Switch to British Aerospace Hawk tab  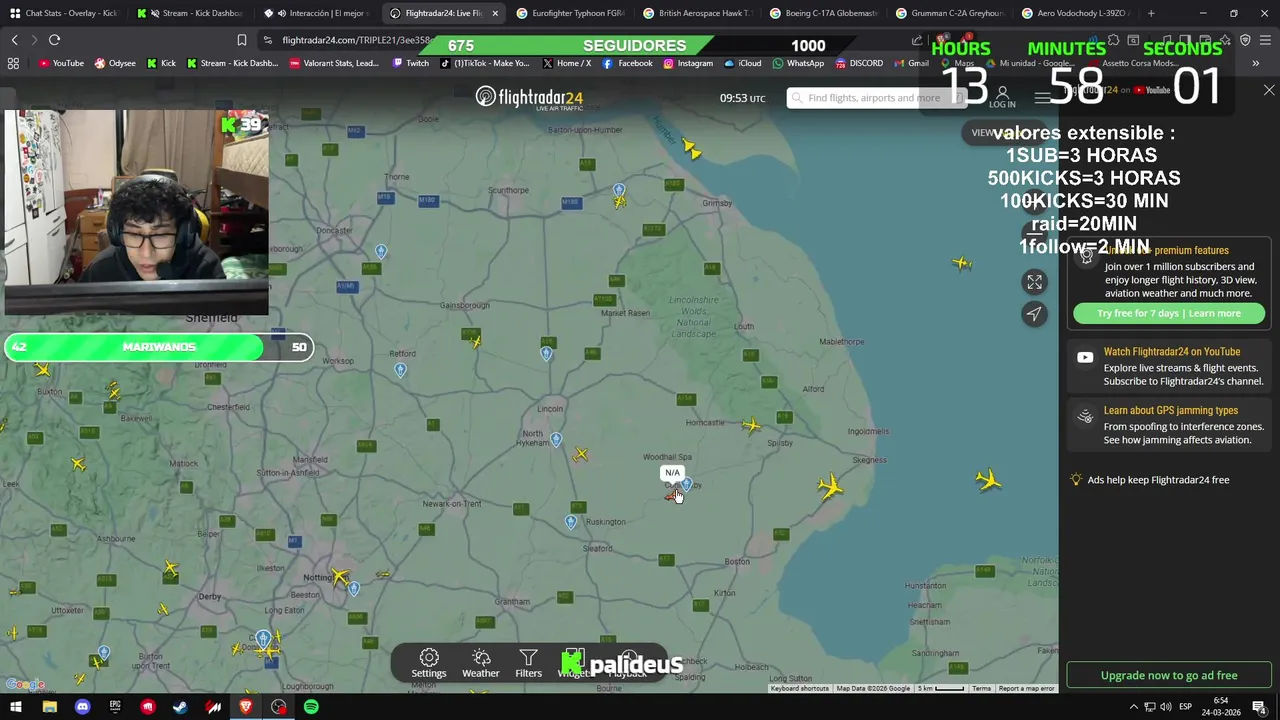(700, 13)
